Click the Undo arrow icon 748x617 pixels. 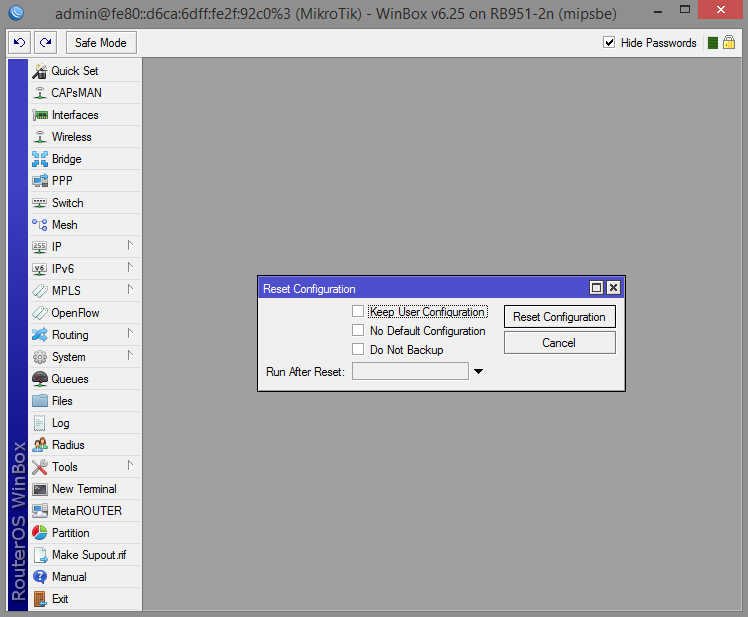[x=20, y=43]
